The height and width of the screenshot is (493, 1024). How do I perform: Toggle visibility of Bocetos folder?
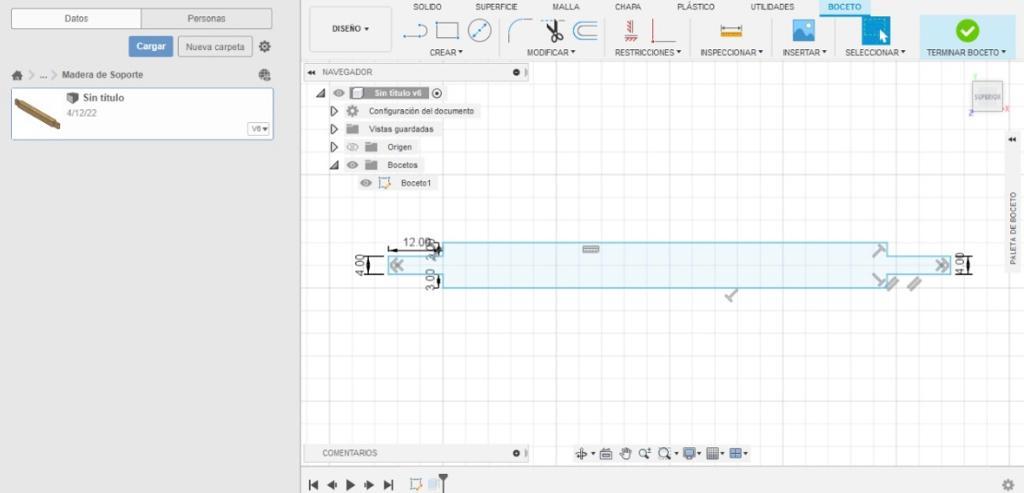pos(353,165)
